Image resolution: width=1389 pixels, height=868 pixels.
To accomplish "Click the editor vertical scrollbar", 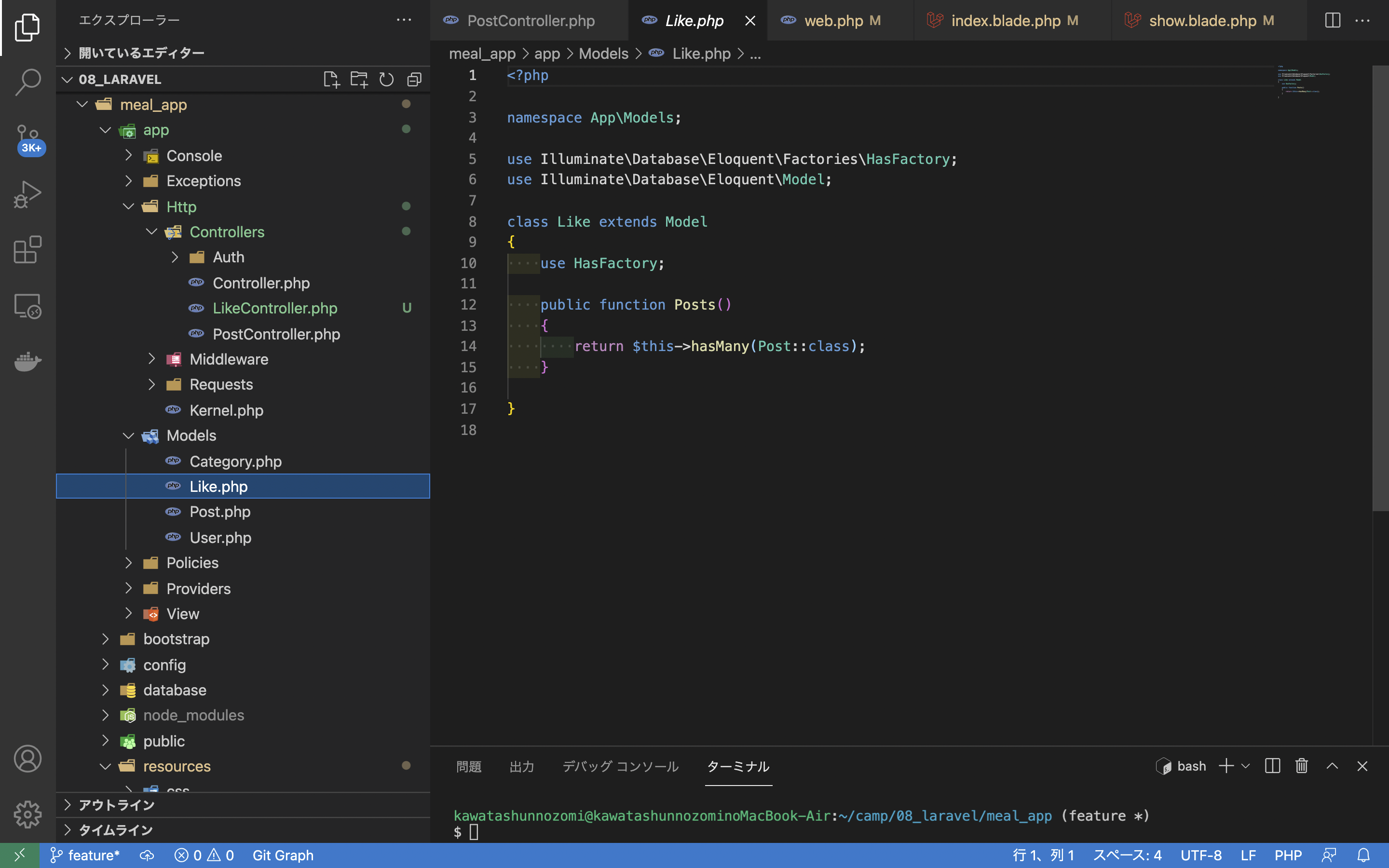I will coord(1380,287).
